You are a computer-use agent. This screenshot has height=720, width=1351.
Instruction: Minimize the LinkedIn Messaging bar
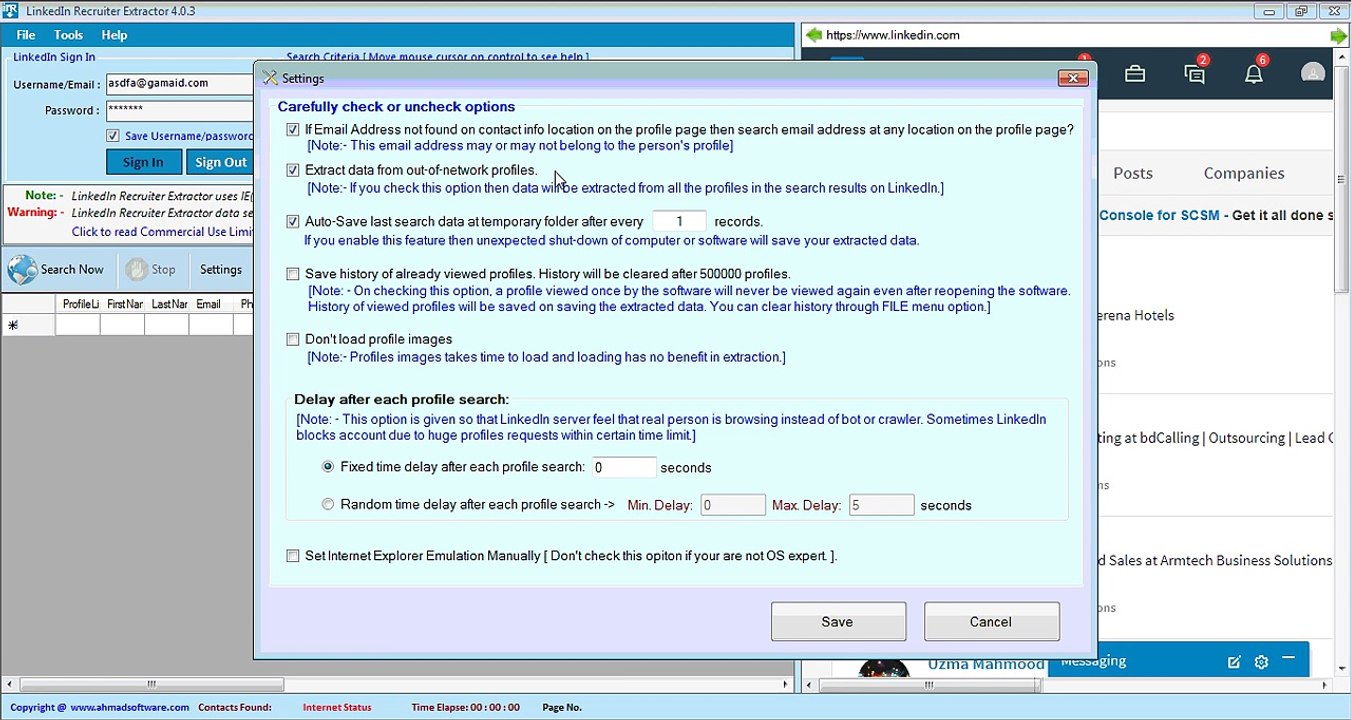(x=1288, y=658)
